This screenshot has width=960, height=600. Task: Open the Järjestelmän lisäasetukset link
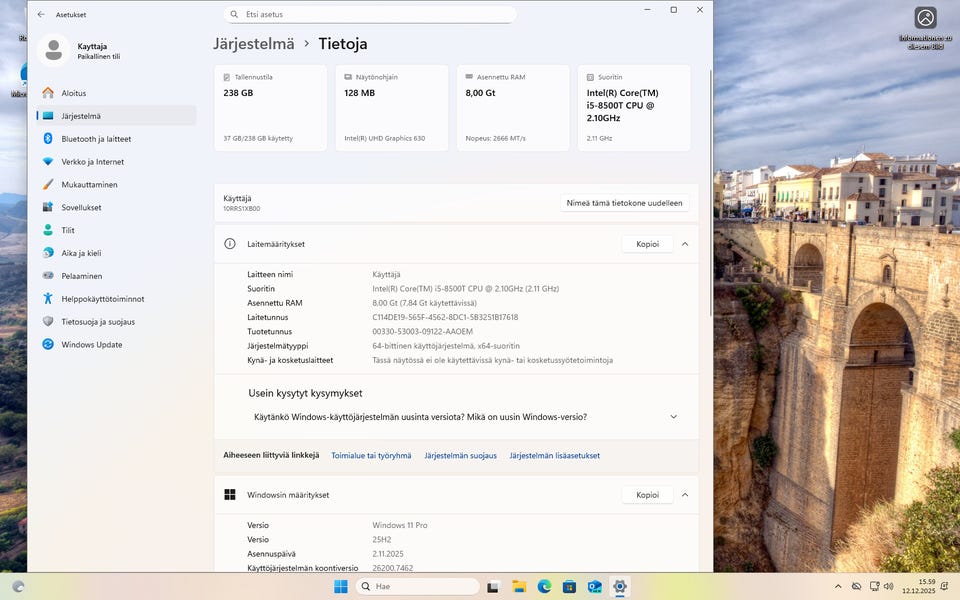pos(554,456)
